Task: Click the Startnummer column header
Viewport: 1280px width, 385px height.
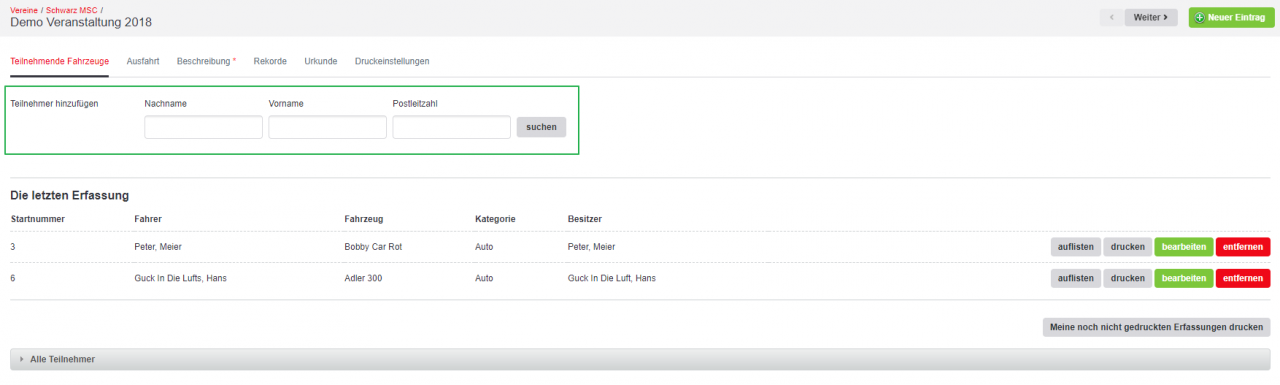Action: pyautogui.click(x=38, y=218)
